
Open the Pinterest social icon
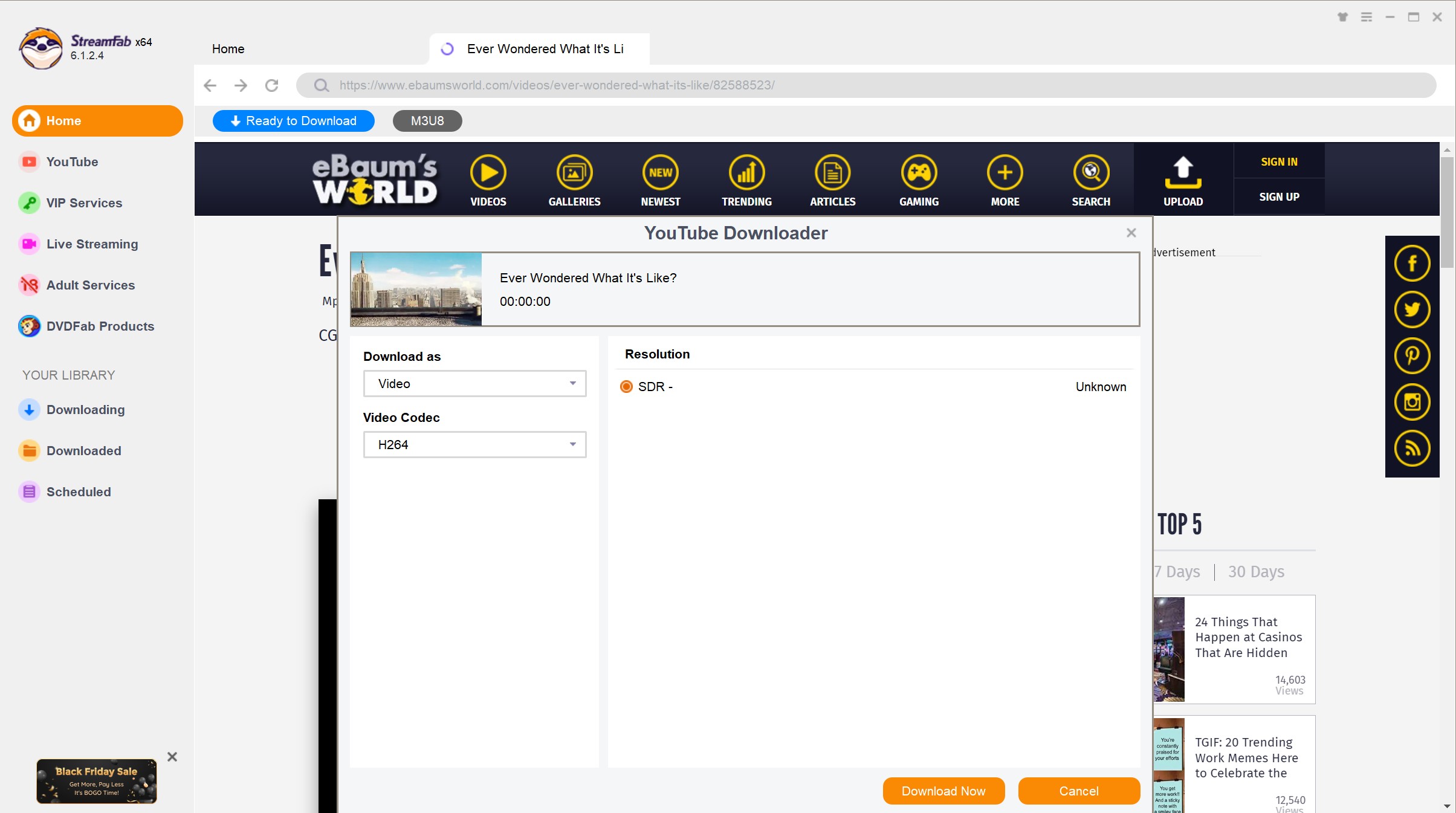pyautogui.click(x=1412, y=355)
